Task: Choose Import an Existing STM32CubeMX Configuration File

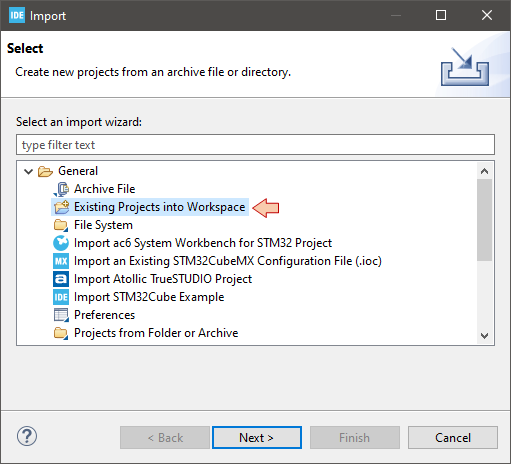Action: click(228, 261)
